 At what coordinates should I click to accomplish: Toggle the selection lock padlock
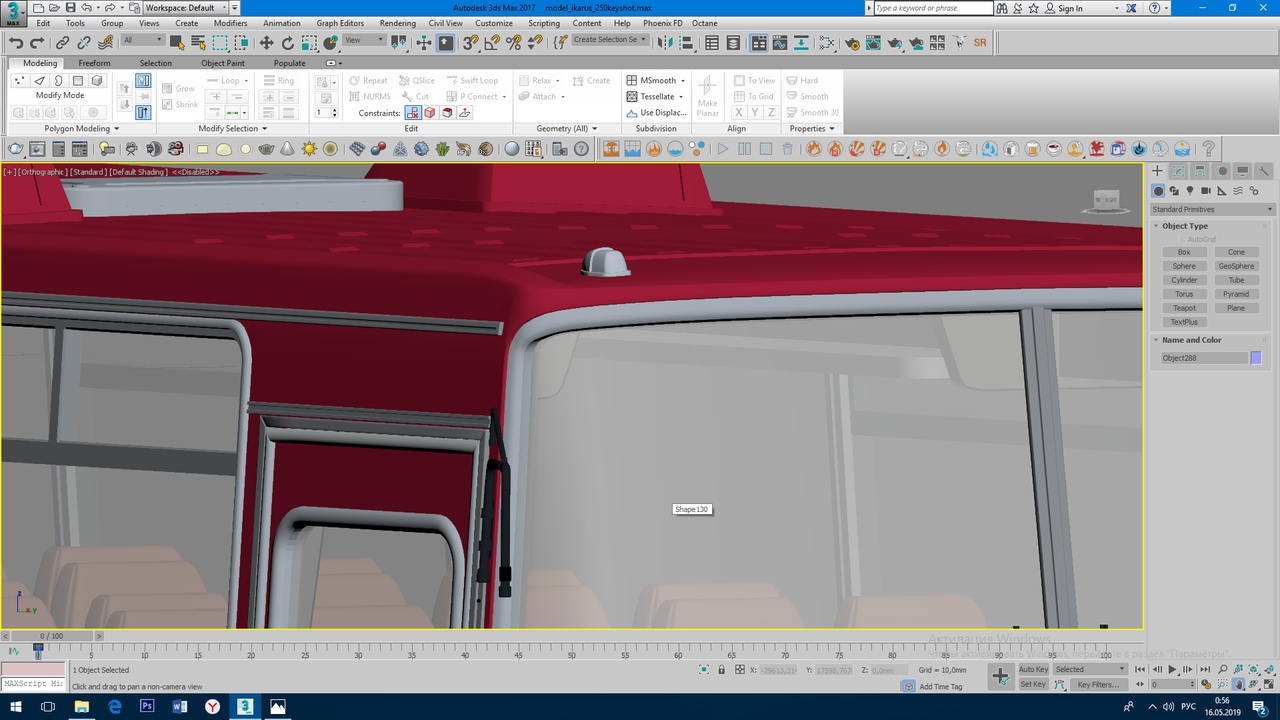tap(722, 670)
